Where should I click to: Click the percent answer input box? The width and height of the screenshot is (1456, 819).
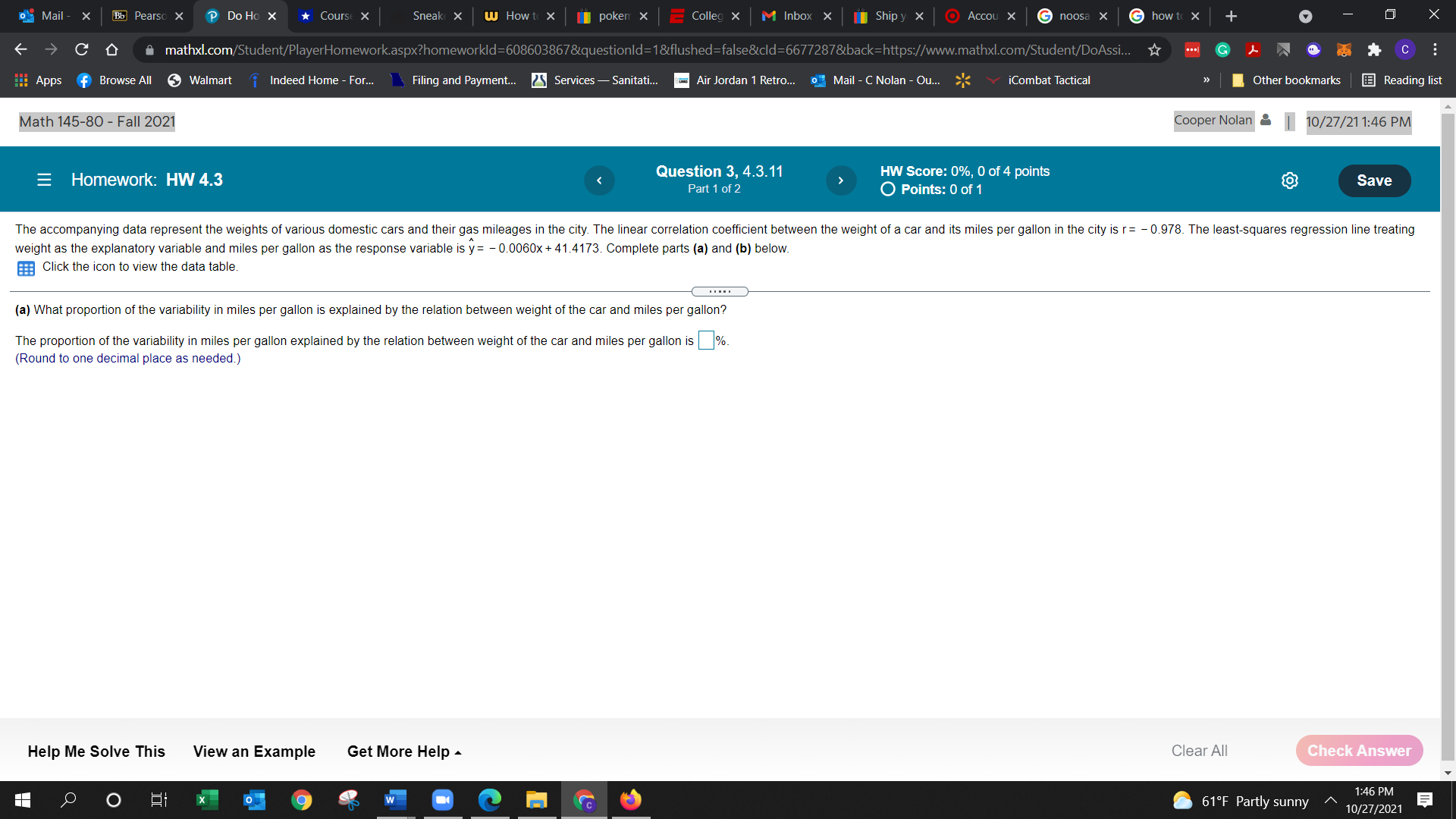[705, 340]
